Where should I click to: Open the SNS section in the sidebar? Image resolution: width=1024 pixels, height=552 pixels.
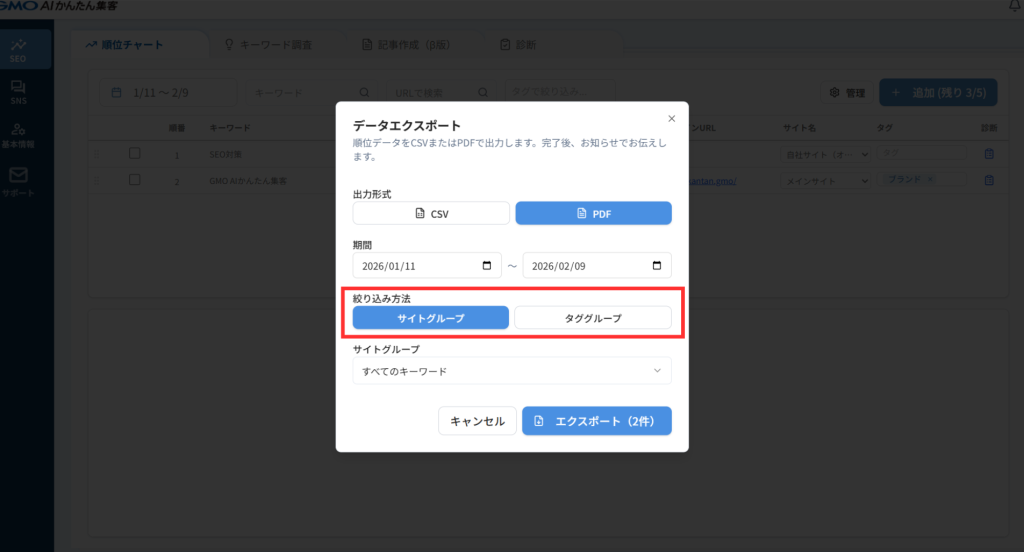(x=18, y=92)
